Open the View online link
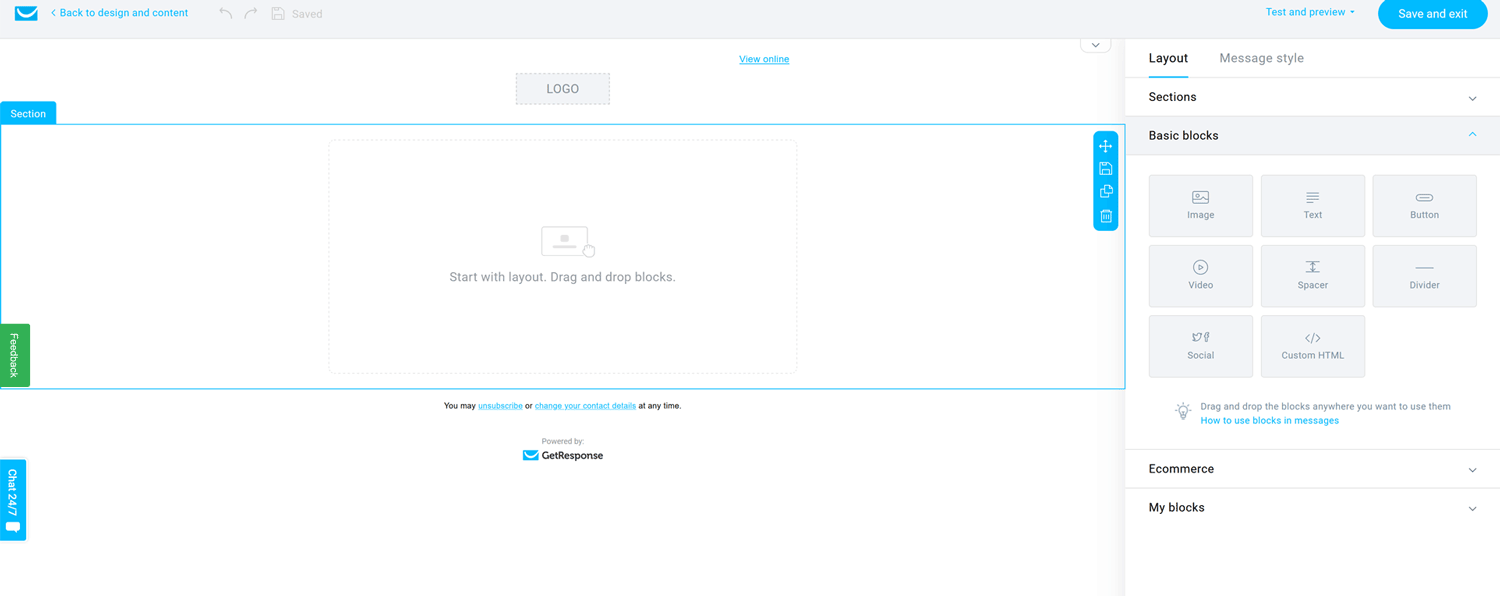Screen dimensions: 1500x596 click(764, 59)
